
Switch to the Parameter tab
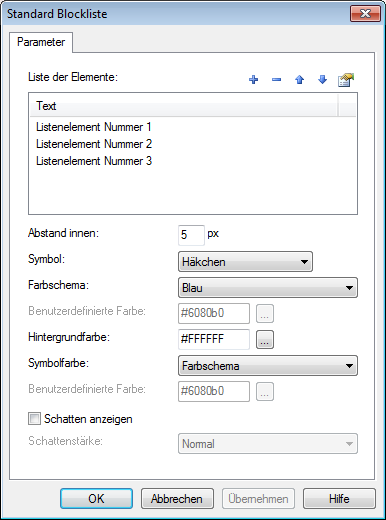pyautogui.click(x=41, y=42)
